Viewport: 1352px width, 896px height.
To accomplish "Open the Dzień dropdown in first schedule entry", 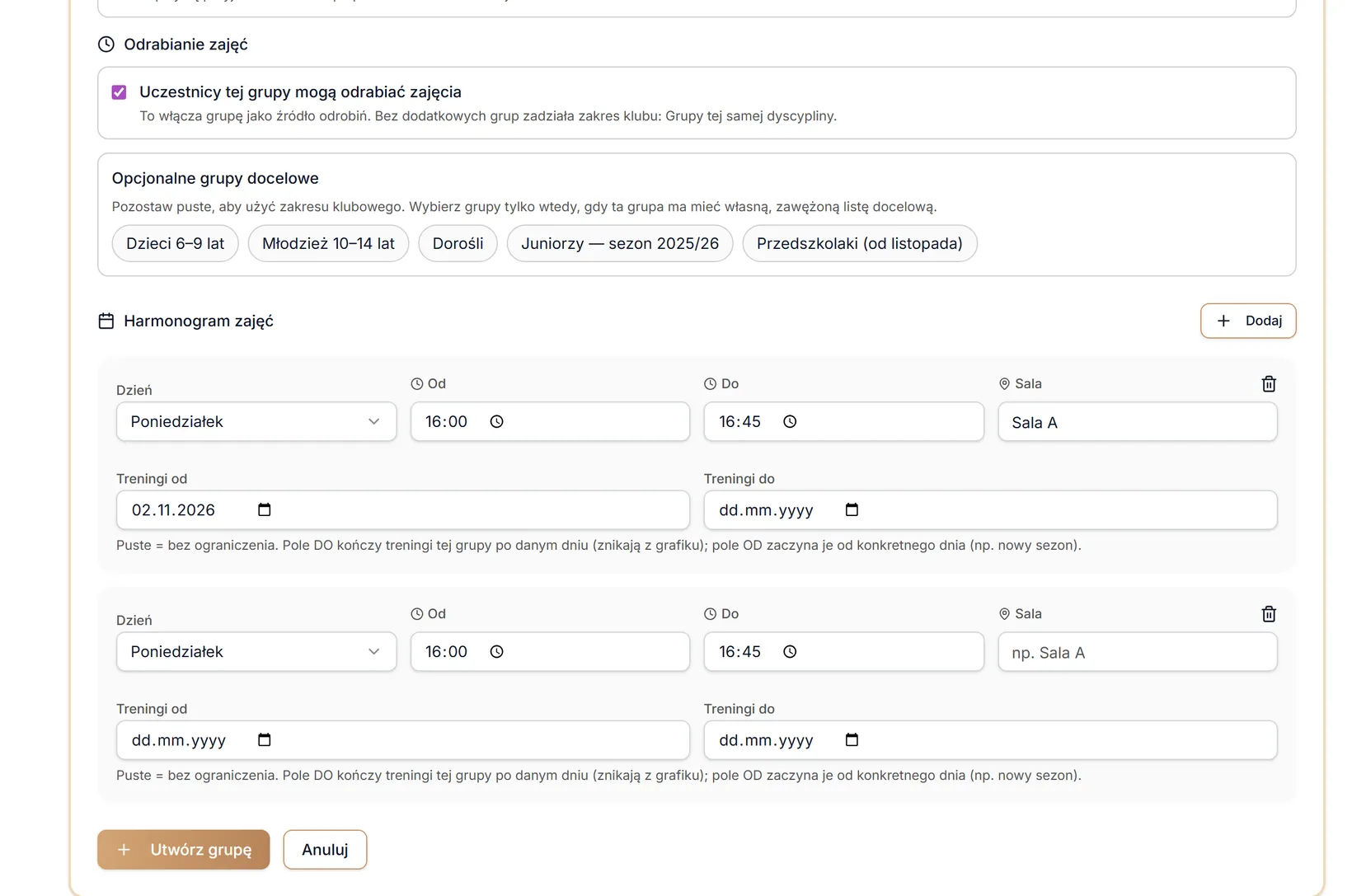I will point(256,422).
